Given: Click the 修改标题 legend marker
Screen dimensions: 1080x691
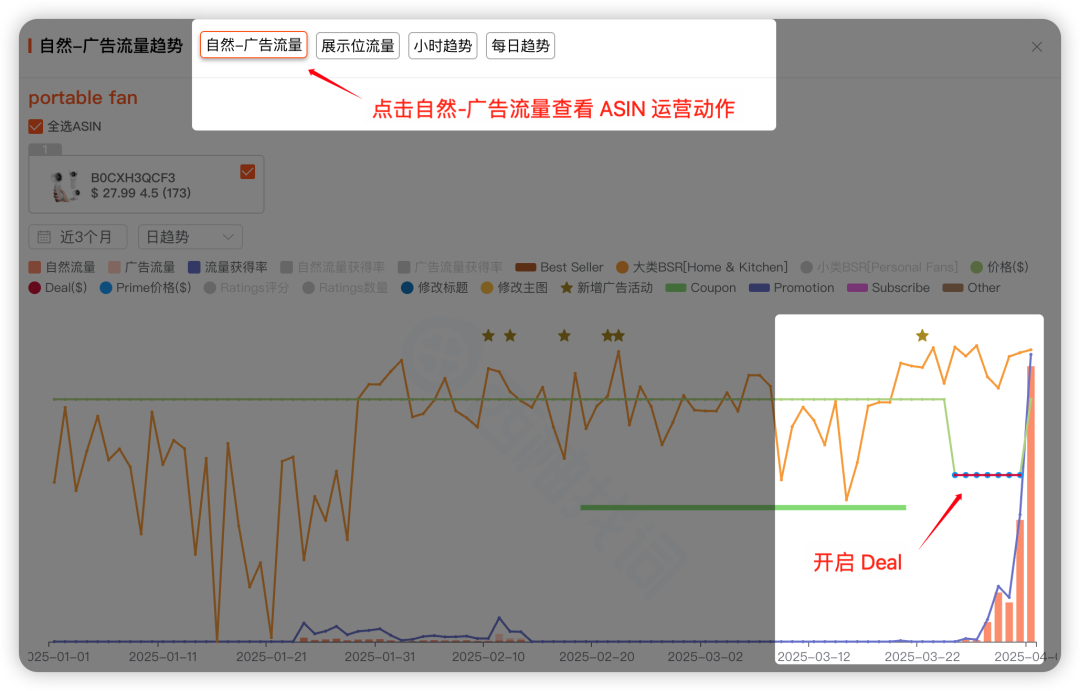Looking at the screenshot, I should coord(407,287).
